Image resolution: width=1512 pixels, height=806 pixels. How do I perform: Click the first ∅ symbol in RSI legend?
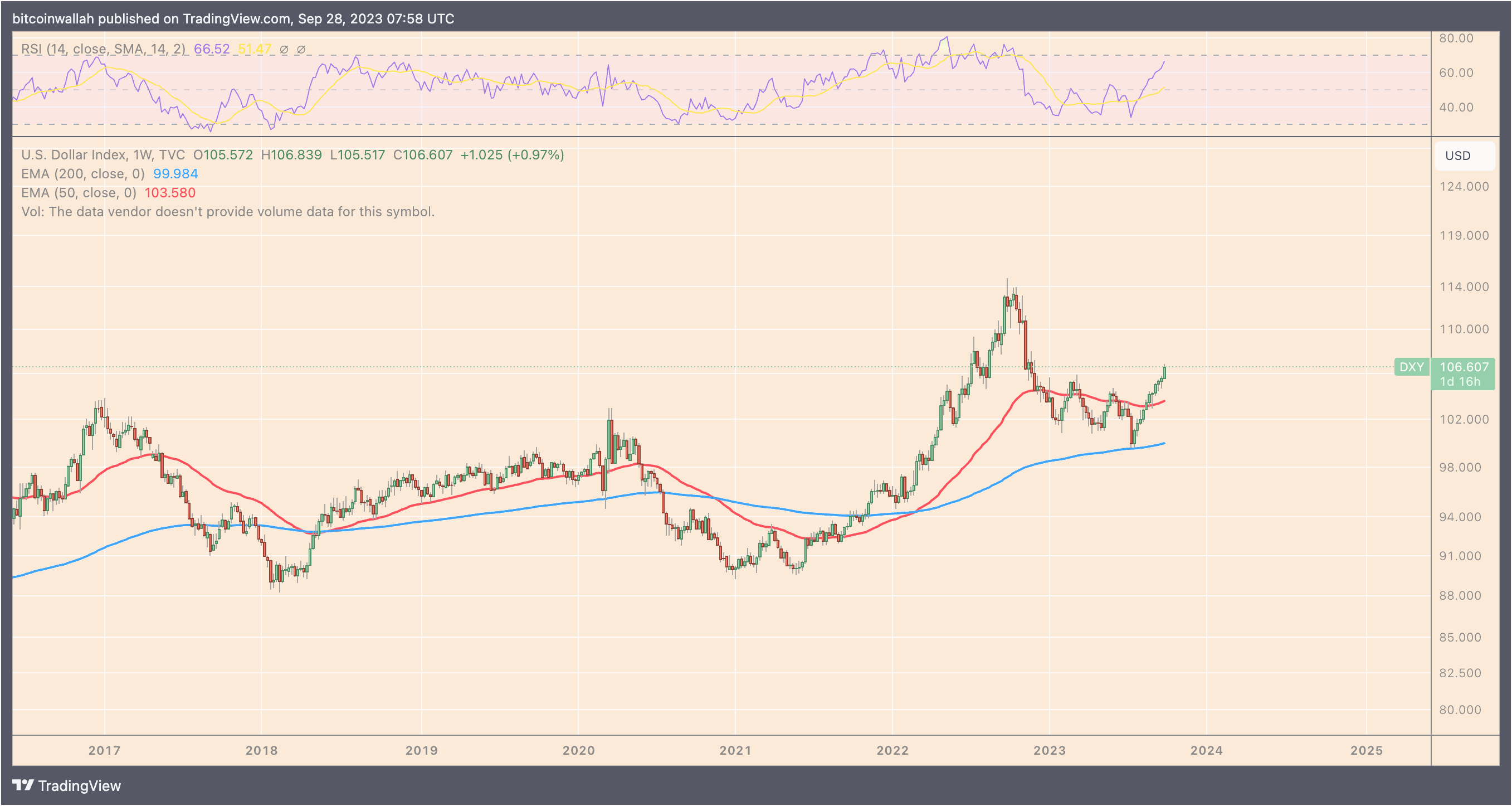tap(284, 50)
